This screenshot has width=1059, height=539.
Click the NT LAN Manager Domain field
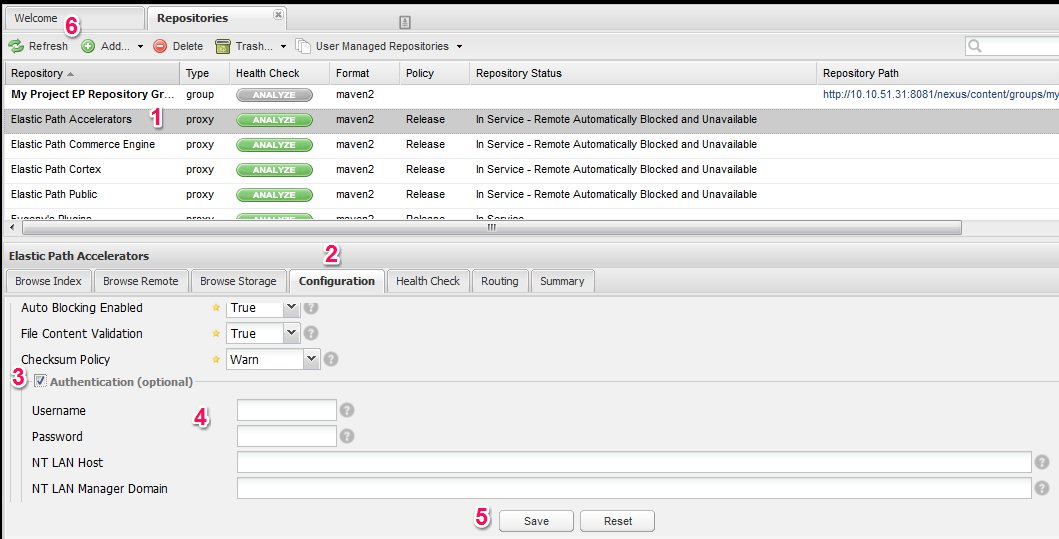[x=634, y=488]
